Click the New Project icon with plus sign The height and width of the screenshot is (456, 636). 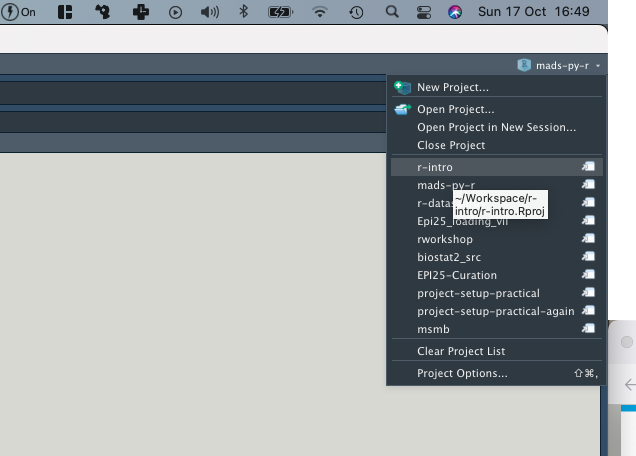pyautogui.click(x=402, y=88)
